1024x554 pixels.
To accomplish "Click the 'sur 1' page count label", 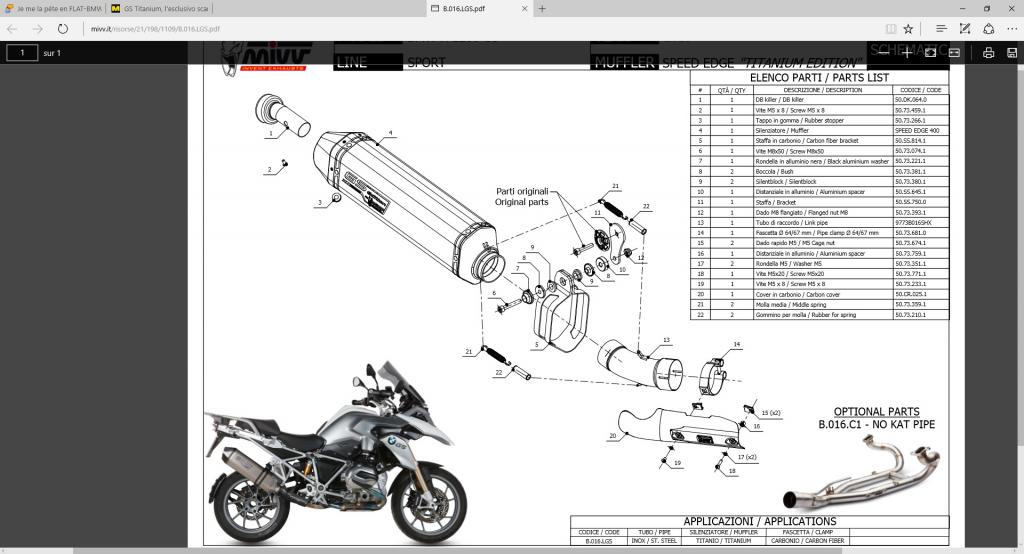I will [52, 53].
